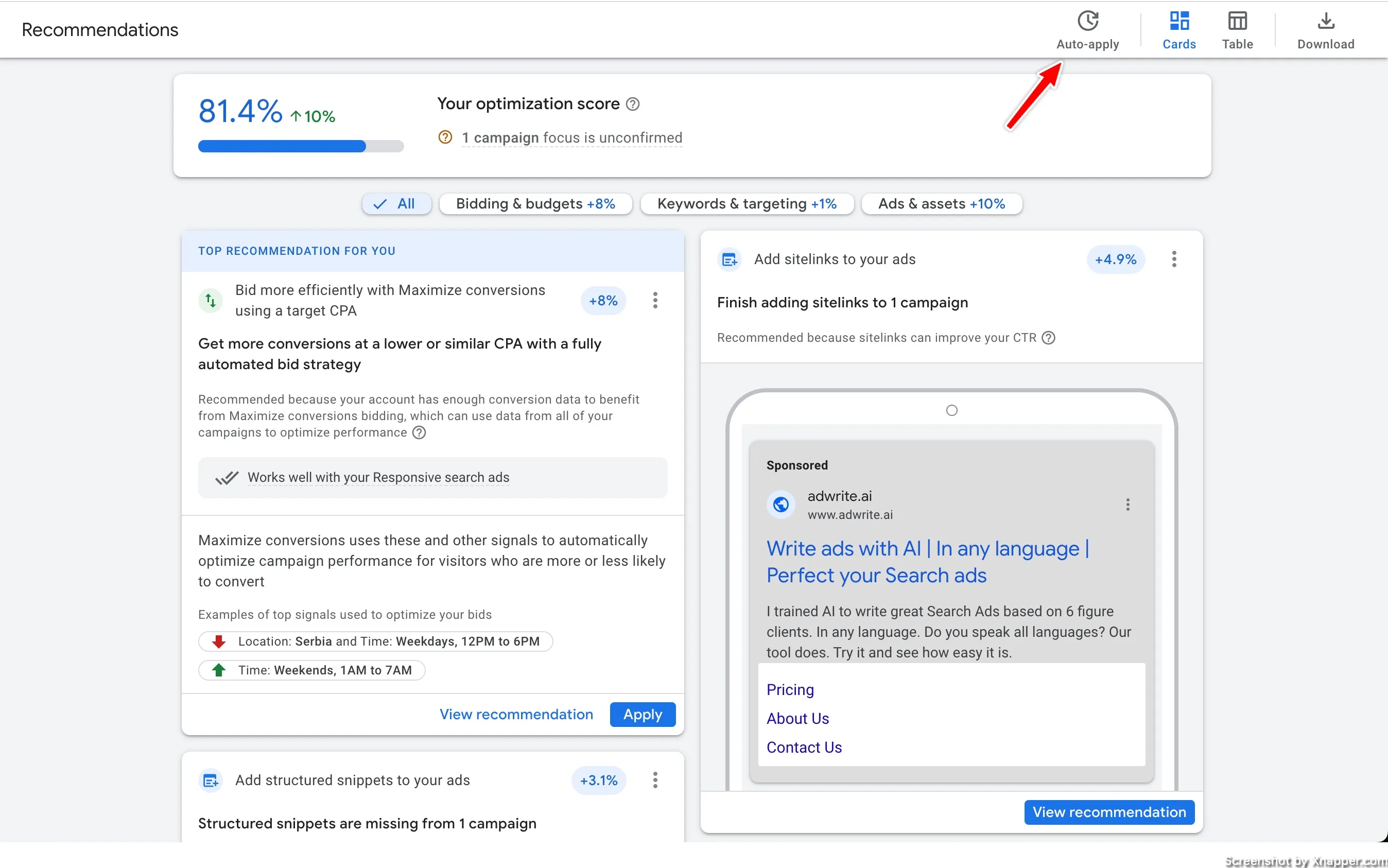
Task: Click 'Works well with your Responsive search ads'
Action: pyautogui.click(x=378, y=478)
